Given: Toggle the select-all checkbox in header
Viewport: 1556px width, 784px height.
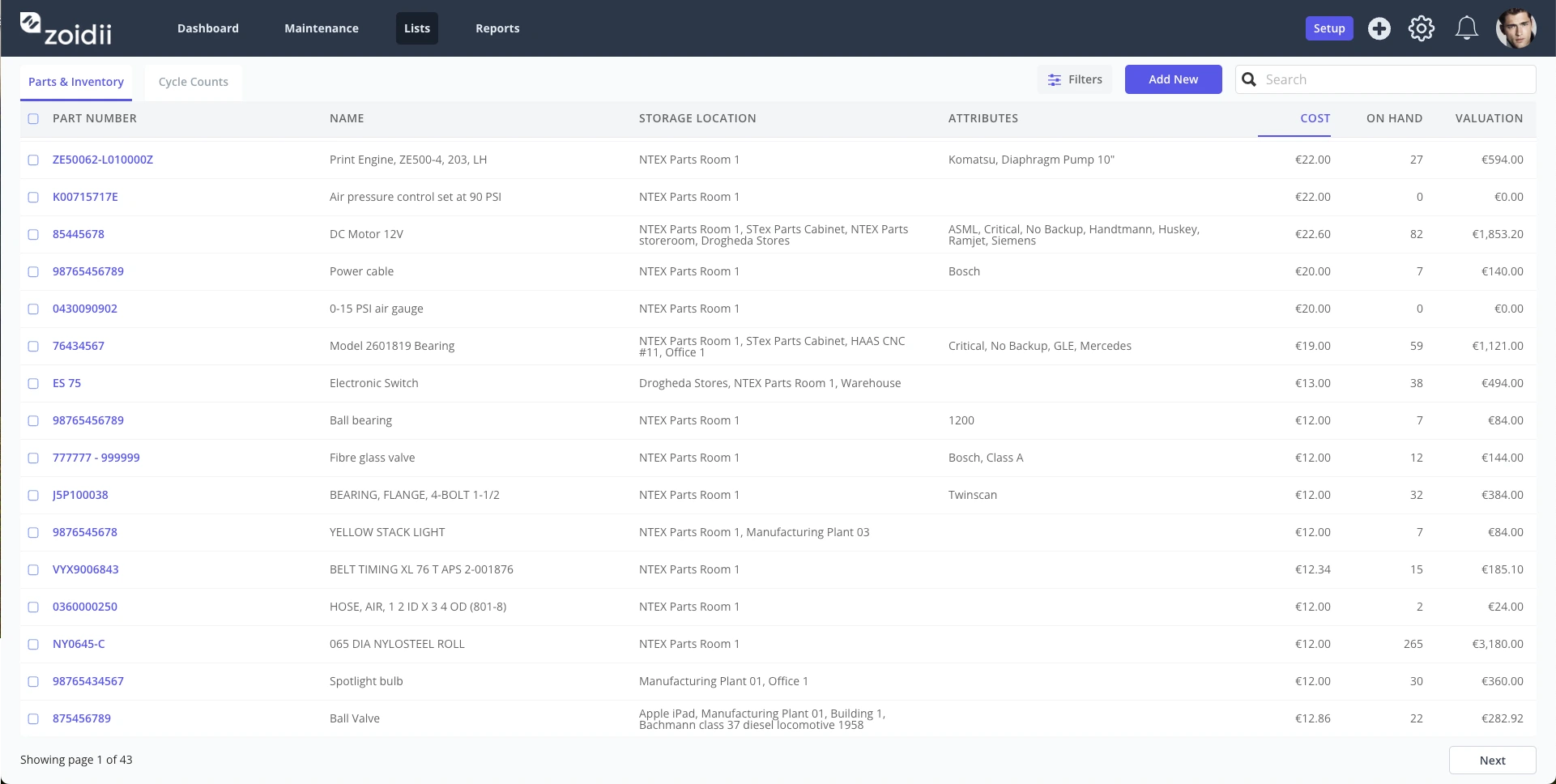Looking at the screenshot, I should point(33,118).
